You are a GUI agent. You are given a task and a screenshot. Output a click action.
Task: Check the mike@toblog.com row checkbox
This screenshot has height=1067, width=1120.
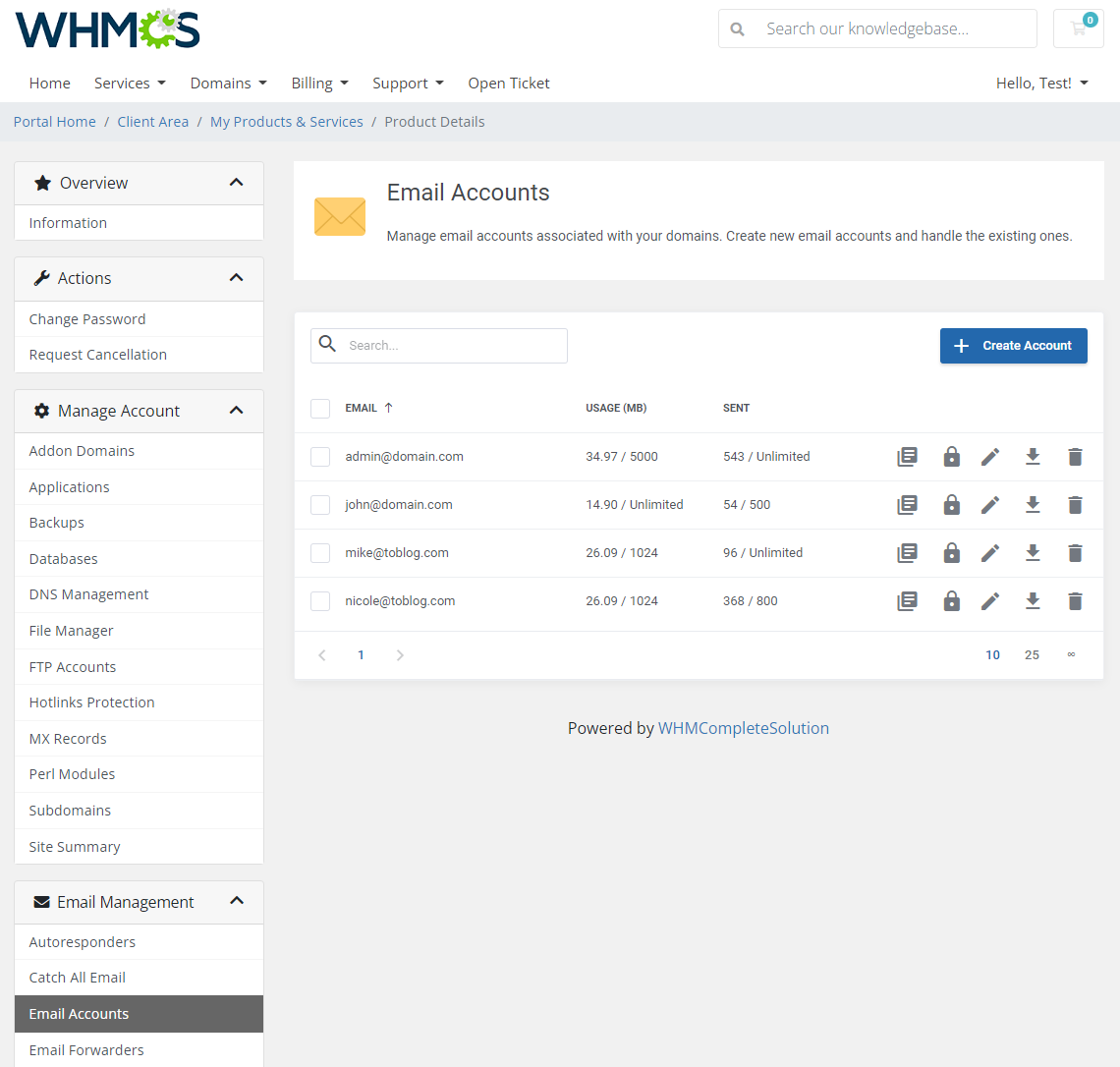click(x=320, y=552)
